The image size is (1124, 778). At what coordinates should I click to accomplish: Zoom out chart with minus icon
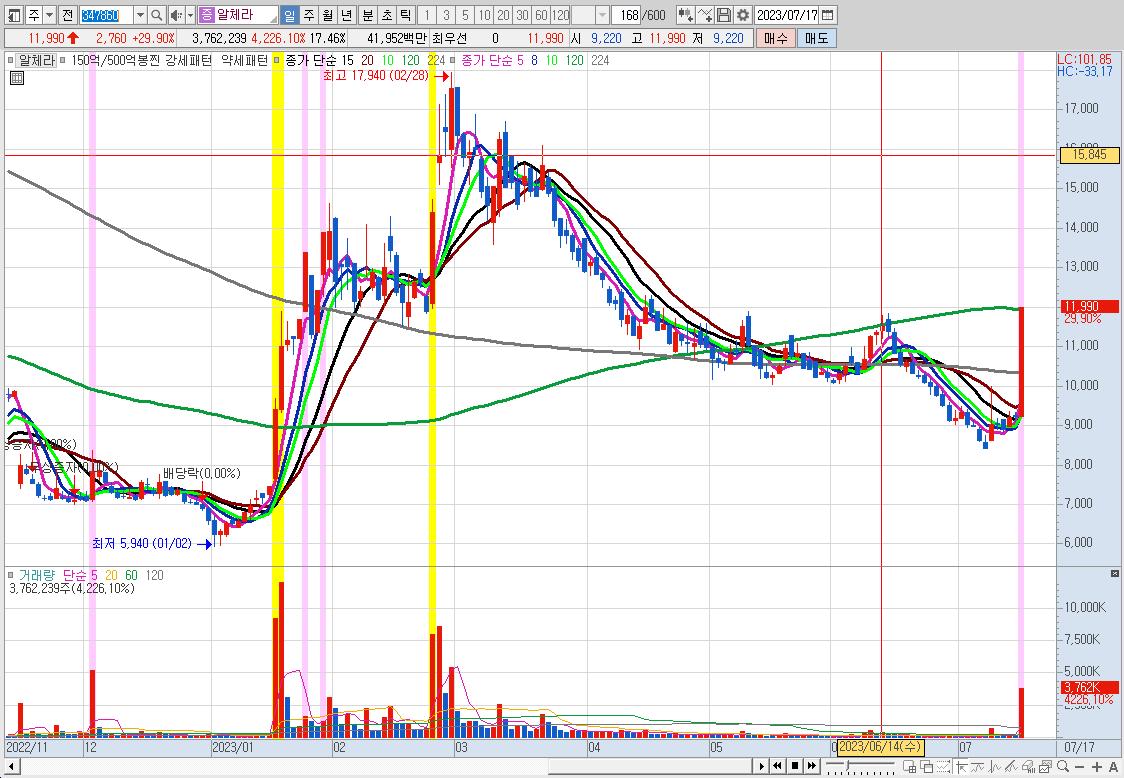(1080, 766)
